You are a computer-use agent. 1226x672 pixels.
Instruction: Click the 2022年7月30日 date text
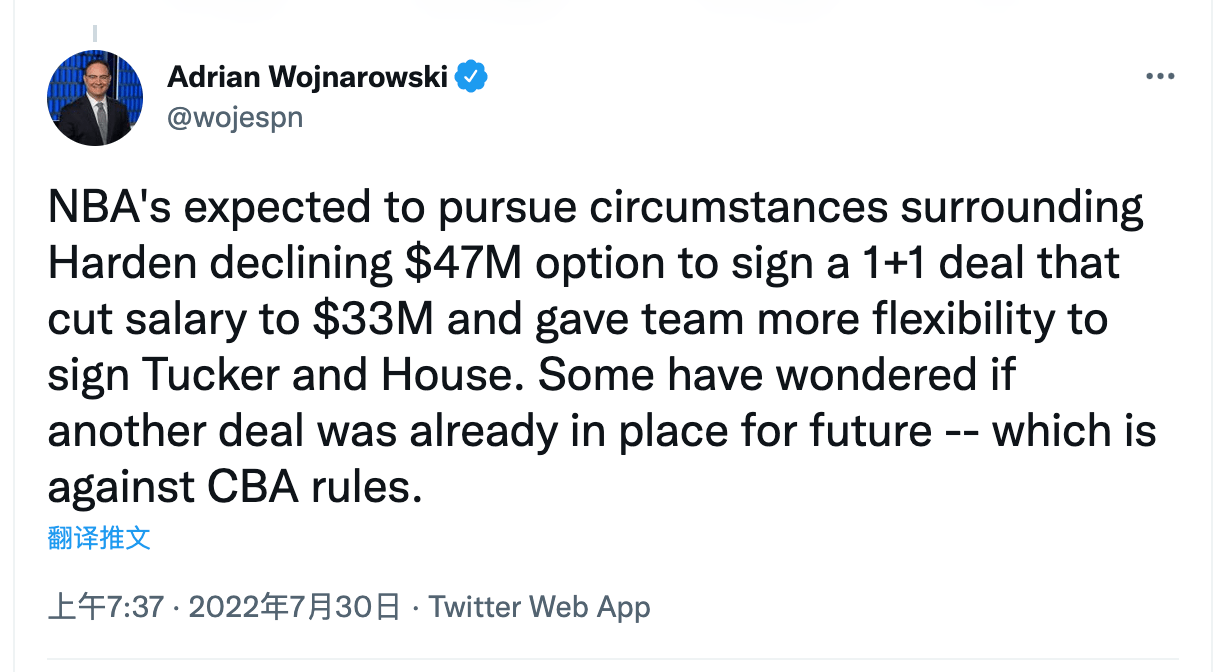pos(294,607)
